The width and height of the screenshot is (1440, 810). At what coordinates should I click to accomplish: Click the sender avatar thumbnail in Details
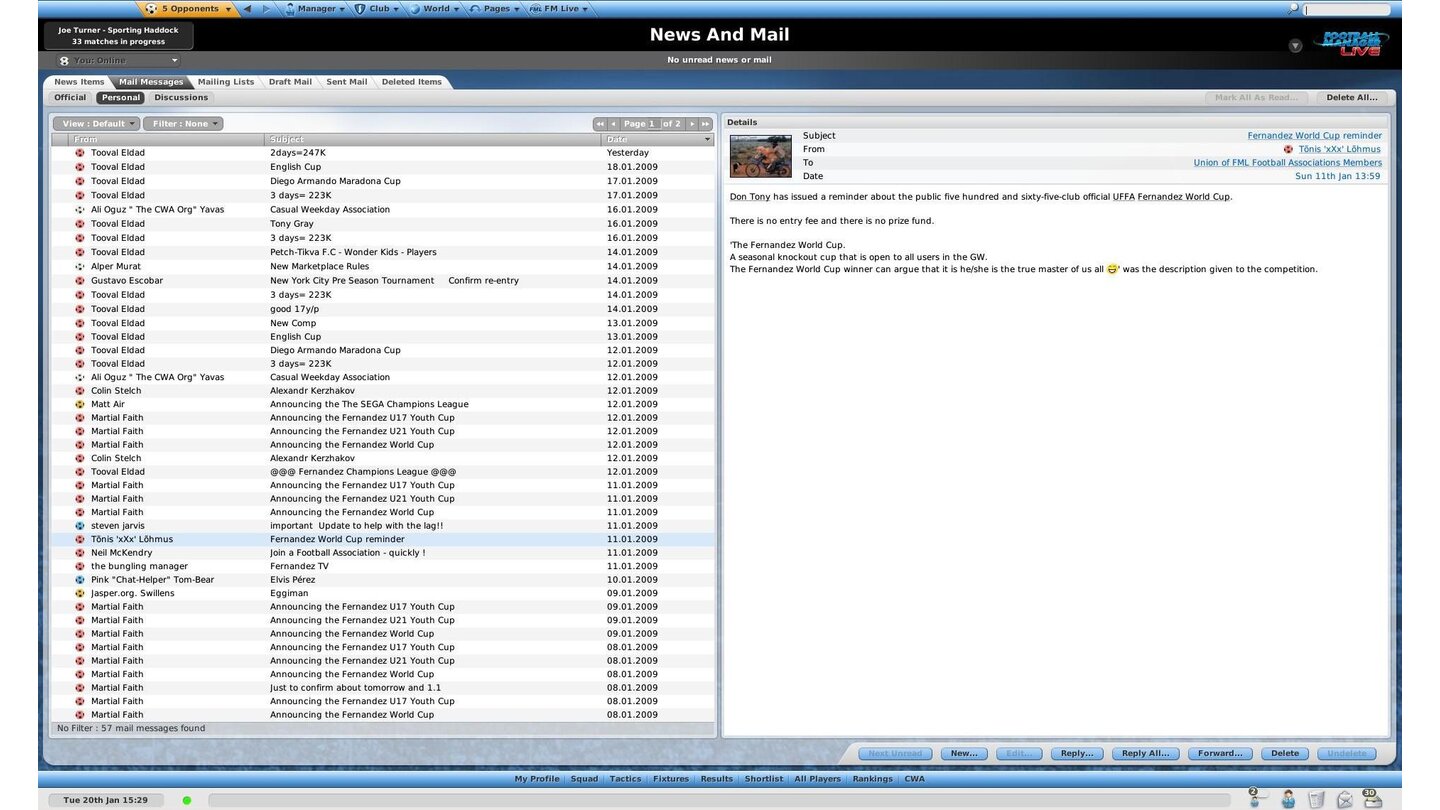[761, 156]
